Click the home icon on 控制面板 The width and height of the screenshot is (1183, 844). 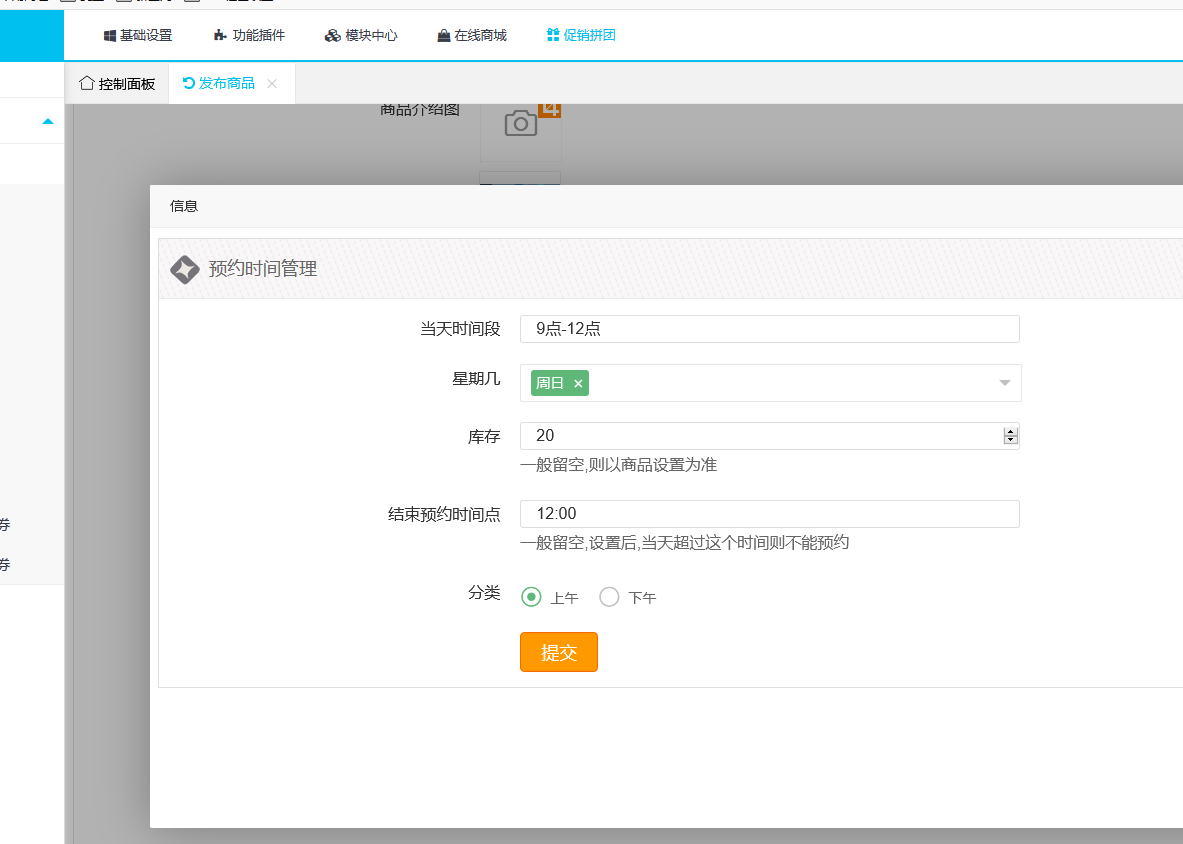pyautogui.click(x=87, y=84)
